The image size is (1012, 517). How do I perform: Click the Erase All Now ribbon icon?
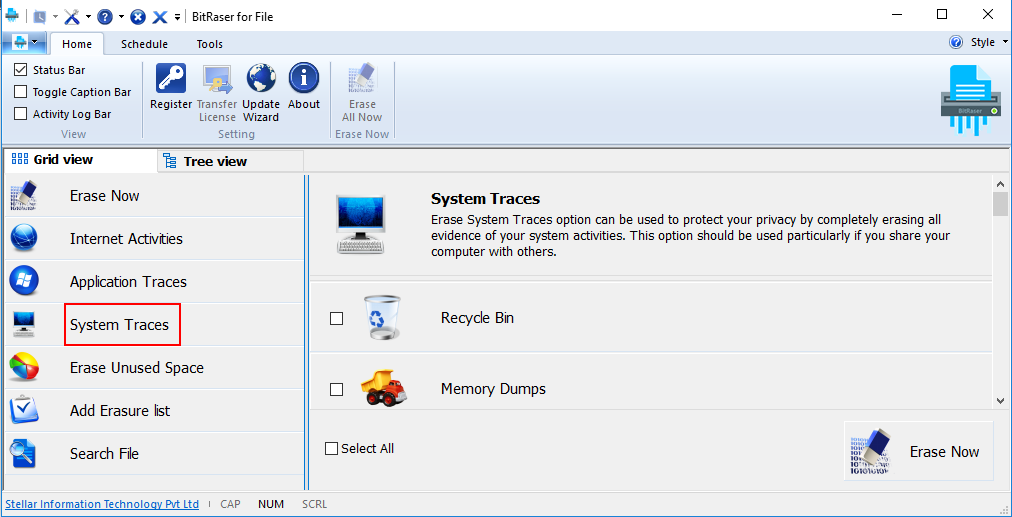click(362, 78)
